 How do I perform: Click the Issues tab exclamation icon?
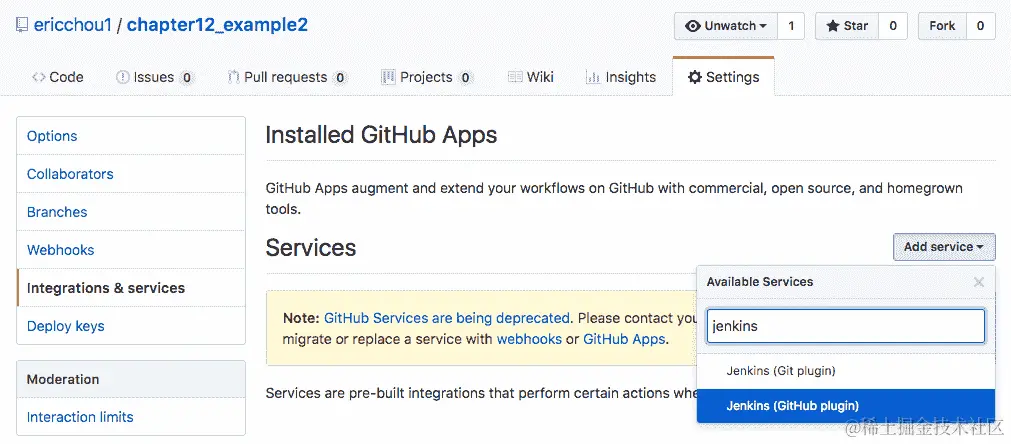(x=123, y=77)
